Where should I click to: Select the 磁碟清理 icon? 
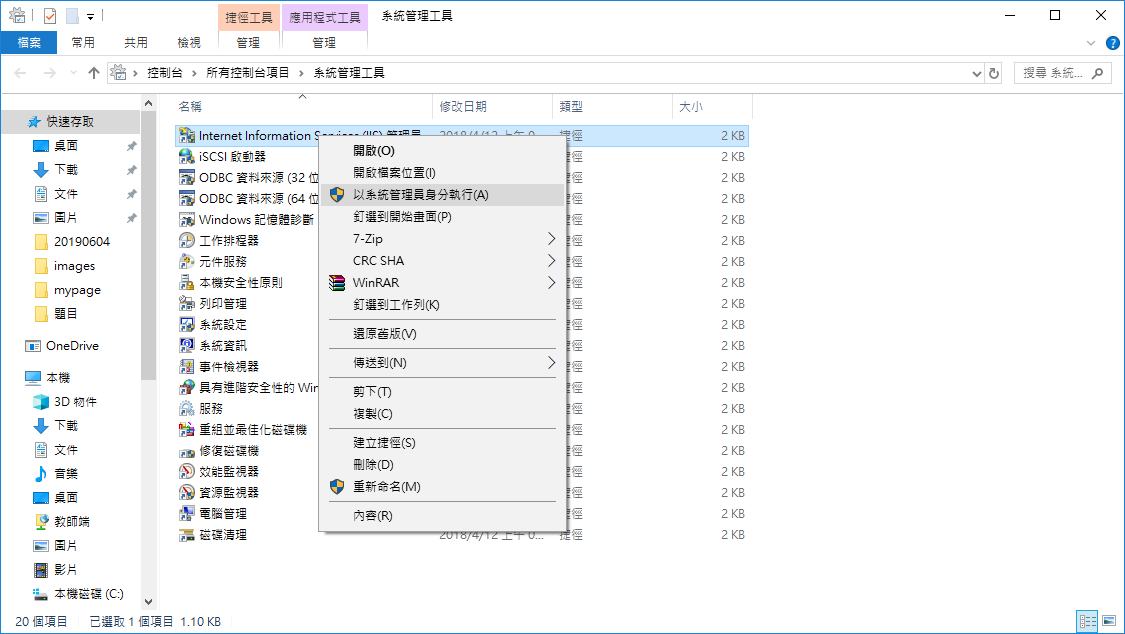(186, 535)
